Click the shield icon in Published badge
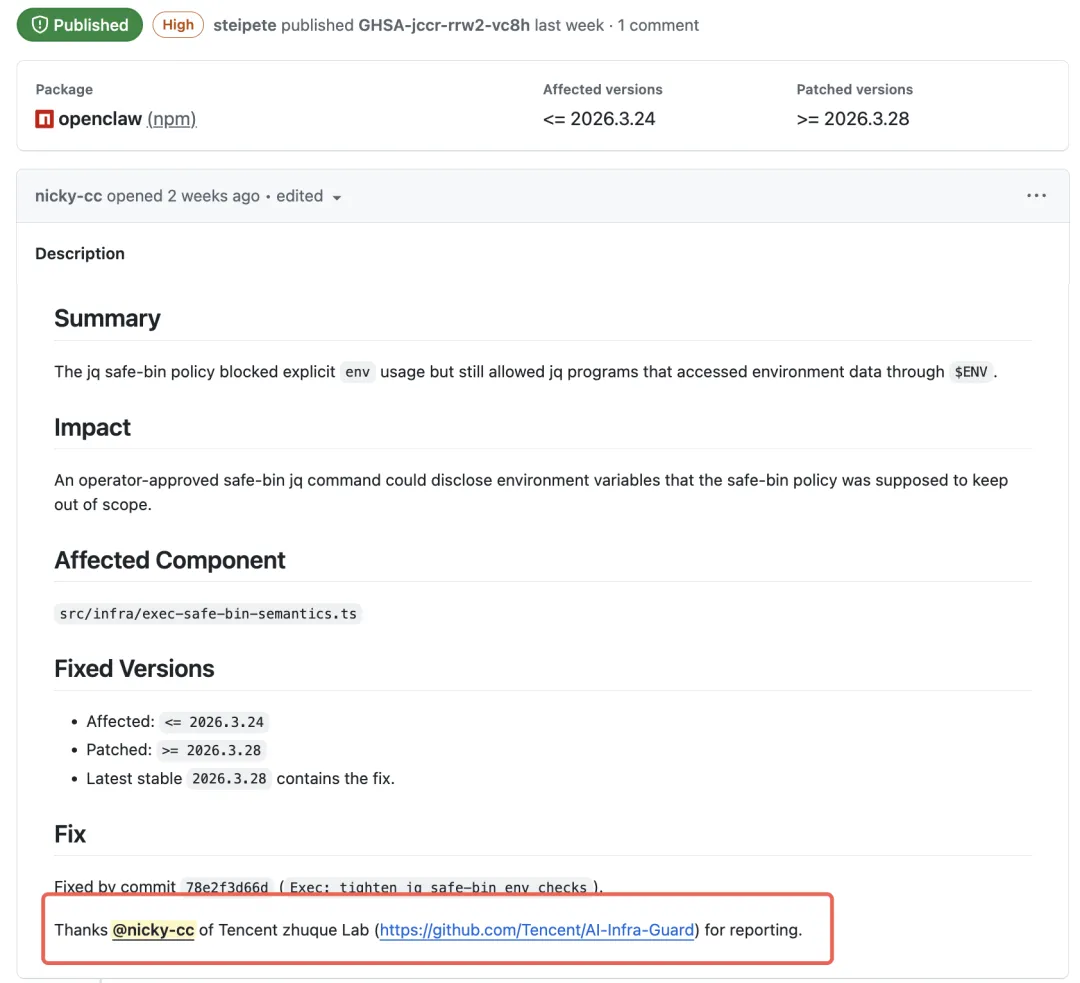Screen dimensions: 1080x983 (39, 25)
